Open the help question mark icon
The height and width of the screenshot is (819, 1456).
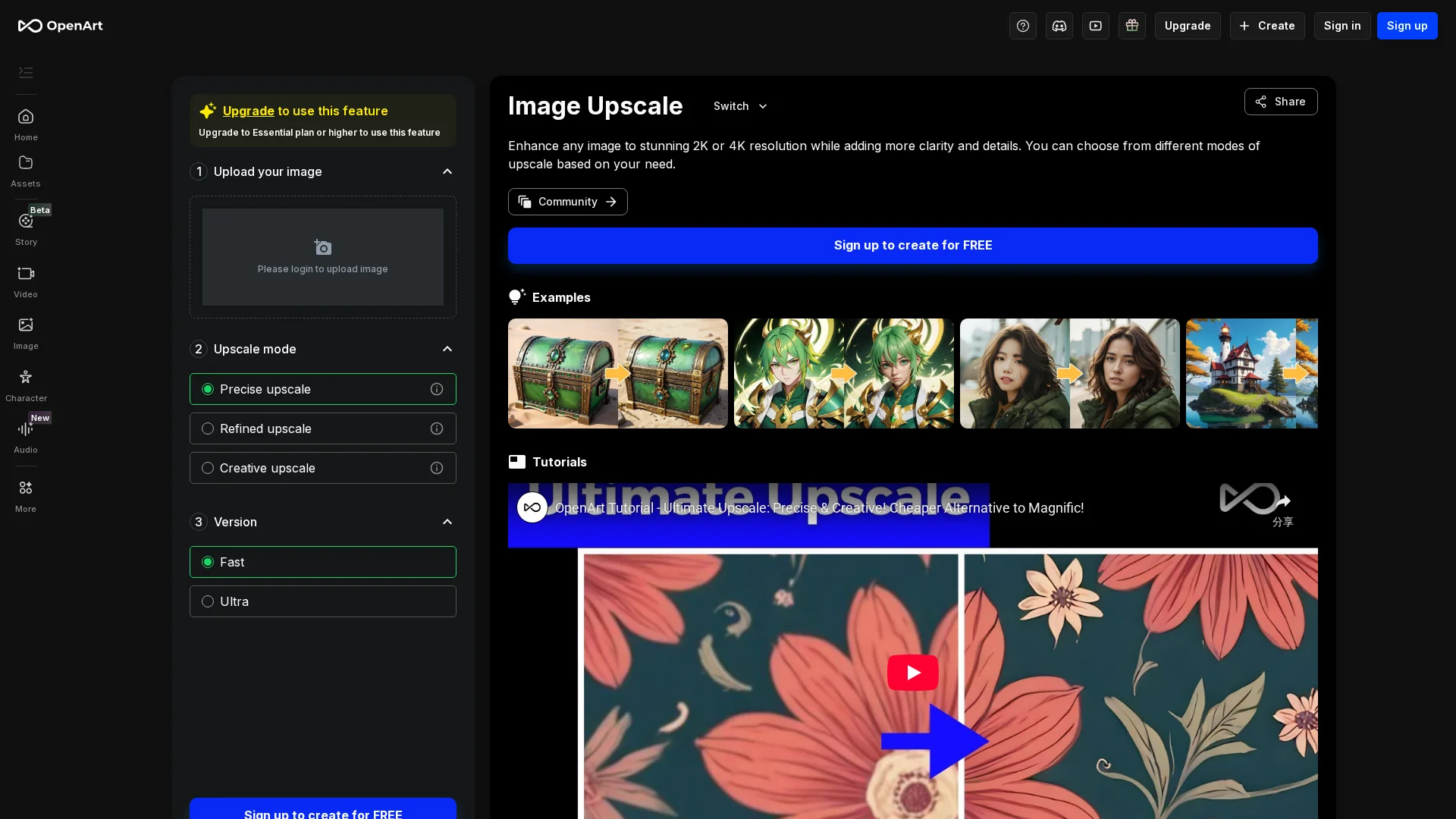(x=1022, y=26)
